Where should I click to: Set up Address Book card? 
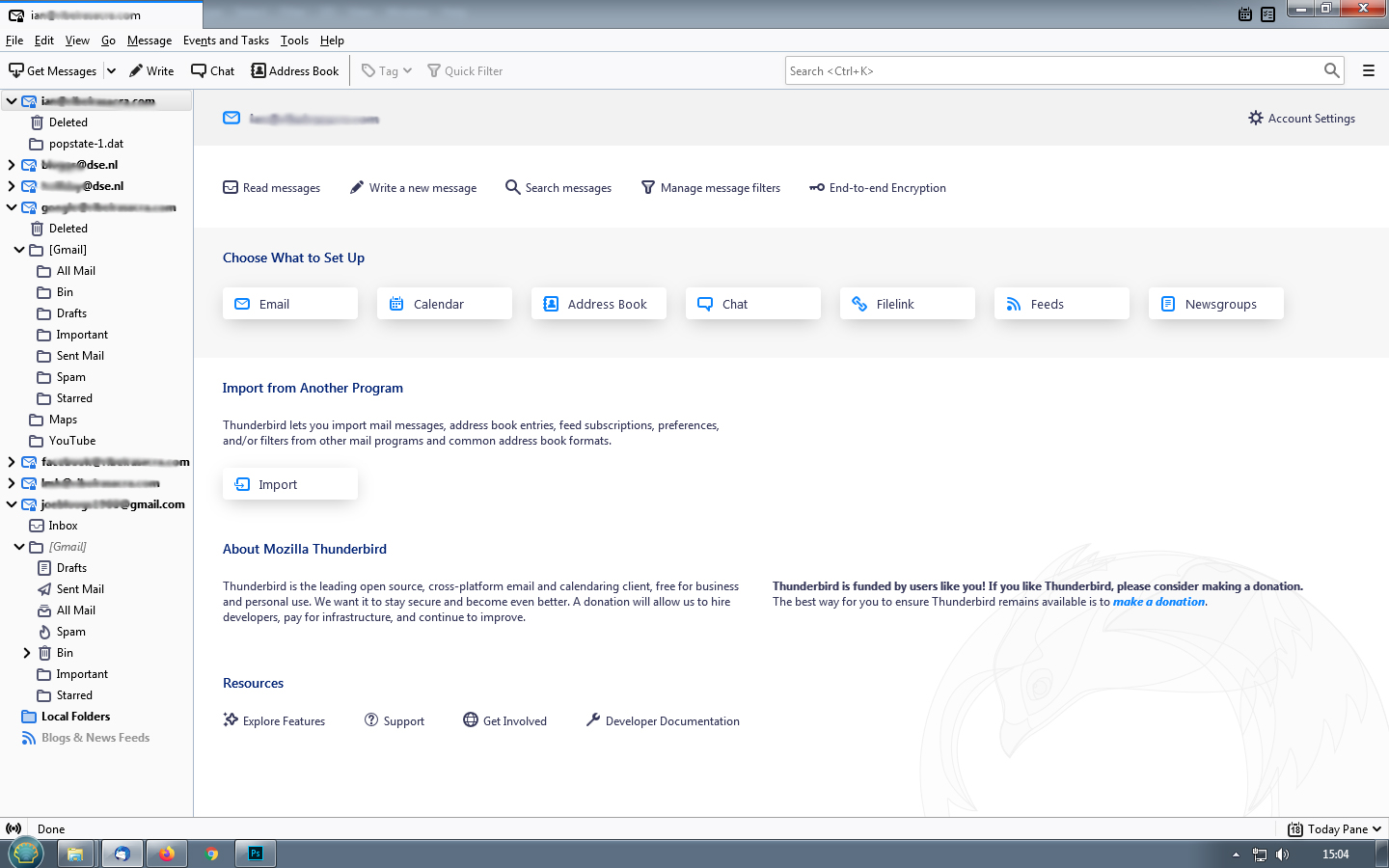click(x=599, y=304)
